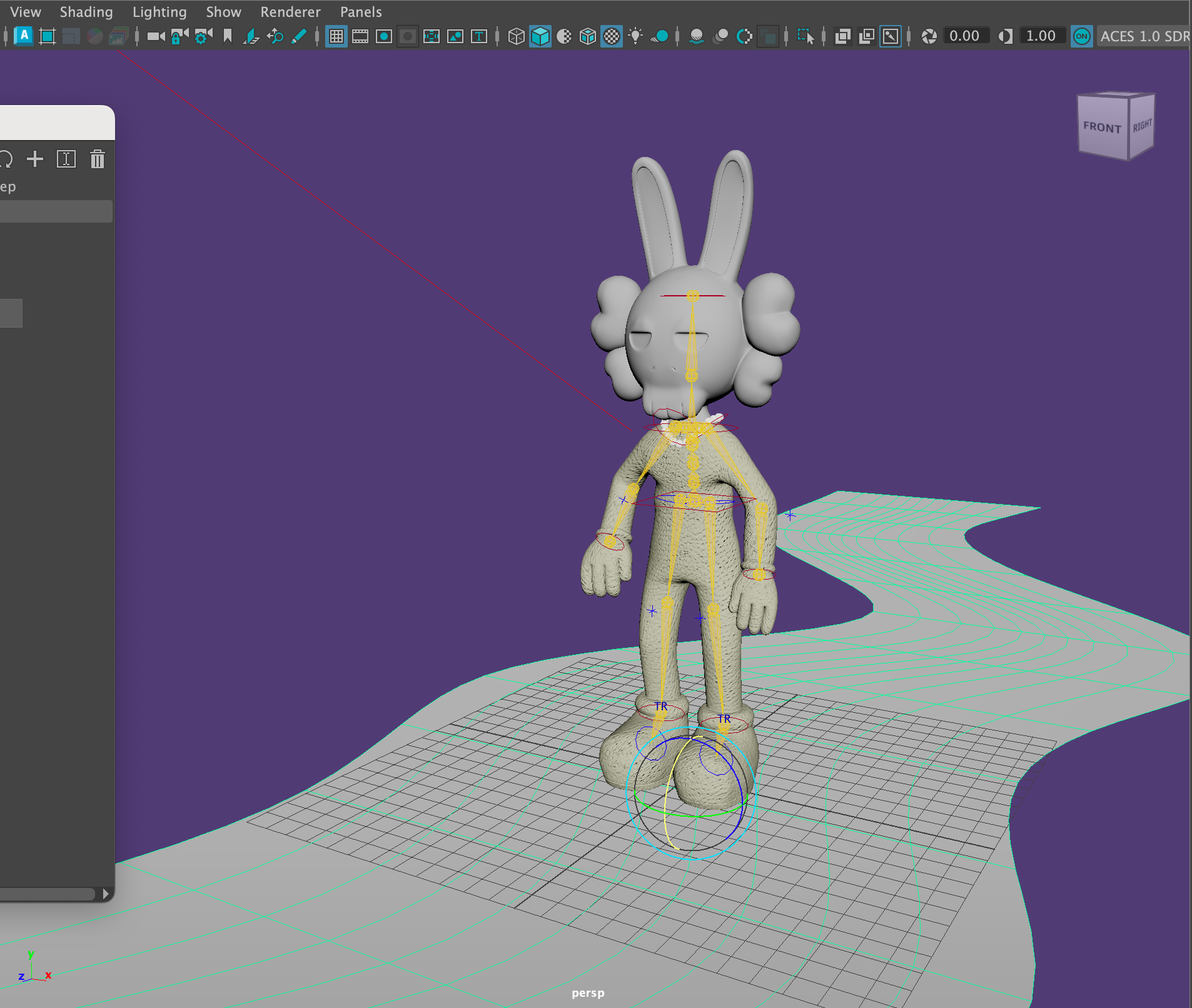This screenshot has width=1192, height=1008.
Task: Open the Show menu
Action: (223, 12)
